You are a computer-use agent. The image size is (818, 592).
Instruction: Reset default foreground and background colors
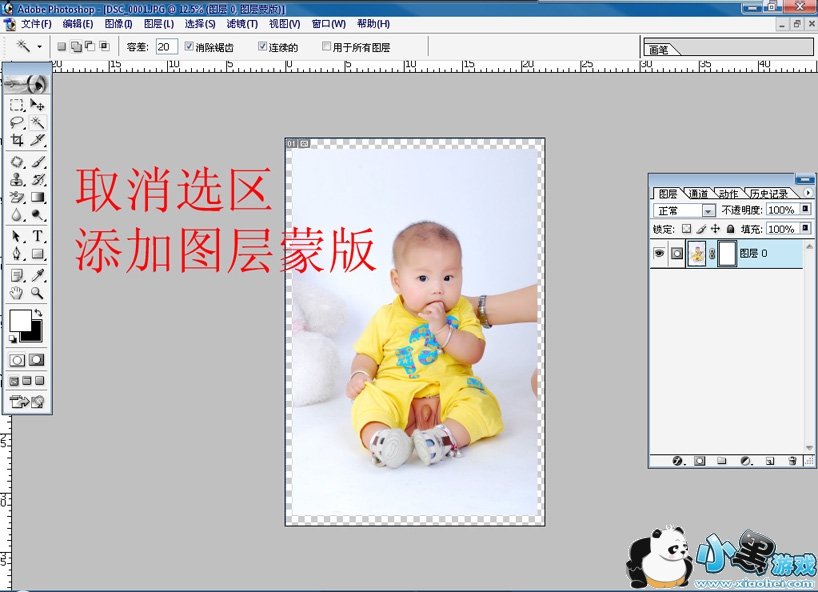click(13, 339)
